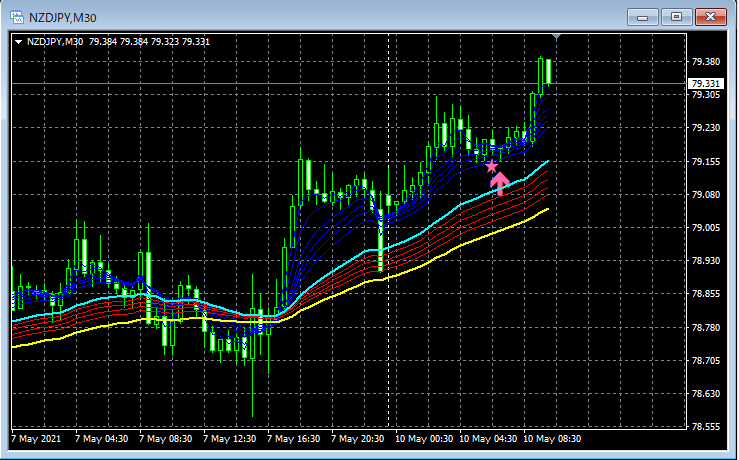
Task: Click the right end of the yellow moving average
Action: (x=547, y=209)
